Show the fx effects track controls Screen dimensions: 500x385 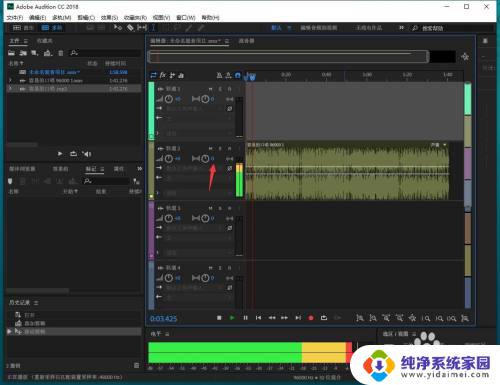162,75
